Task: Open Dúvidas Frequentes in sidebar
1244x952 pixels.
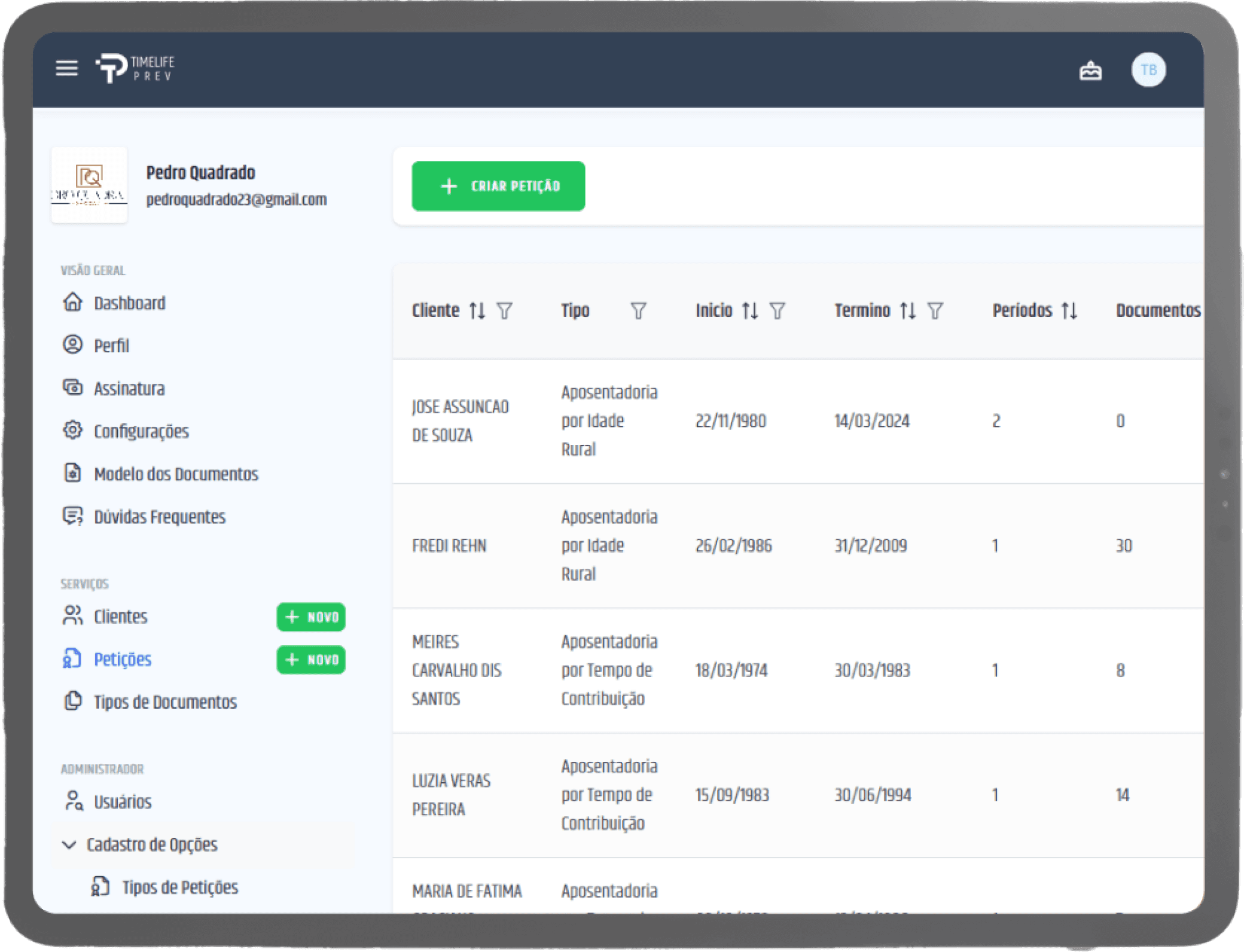Action: (x=159, y=517)
